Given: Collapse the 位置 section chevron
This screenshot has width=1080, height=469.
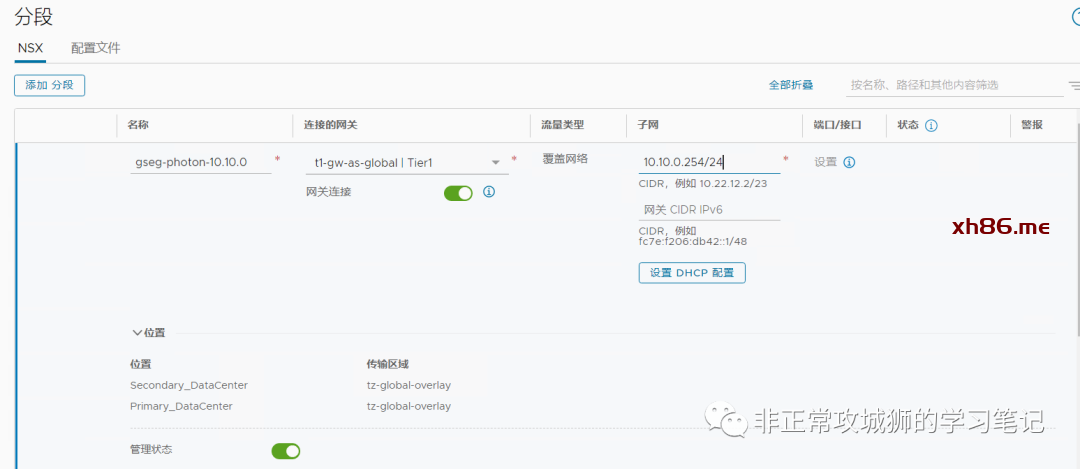Looking at the screenshot, I should click(x=137, y=333).
